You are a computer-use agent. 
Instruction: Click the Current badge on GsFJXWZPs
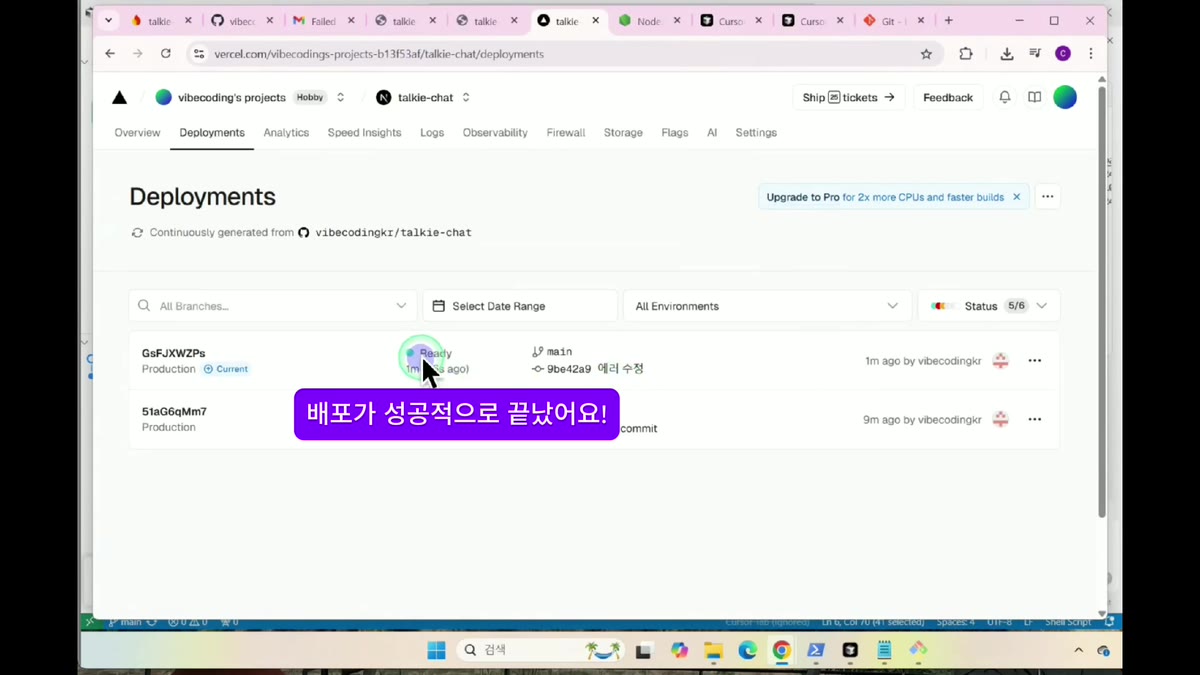[x=226, y=369]
